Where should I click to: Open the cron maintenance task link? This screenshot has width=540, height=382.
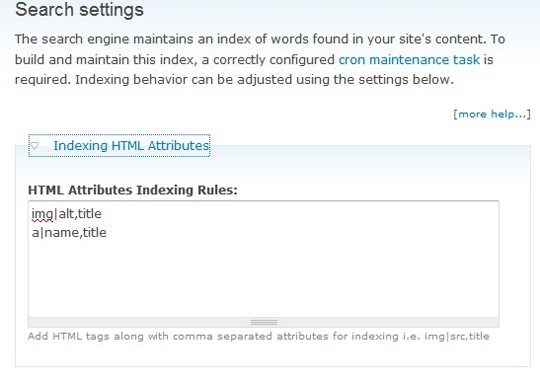click(409, 60)
